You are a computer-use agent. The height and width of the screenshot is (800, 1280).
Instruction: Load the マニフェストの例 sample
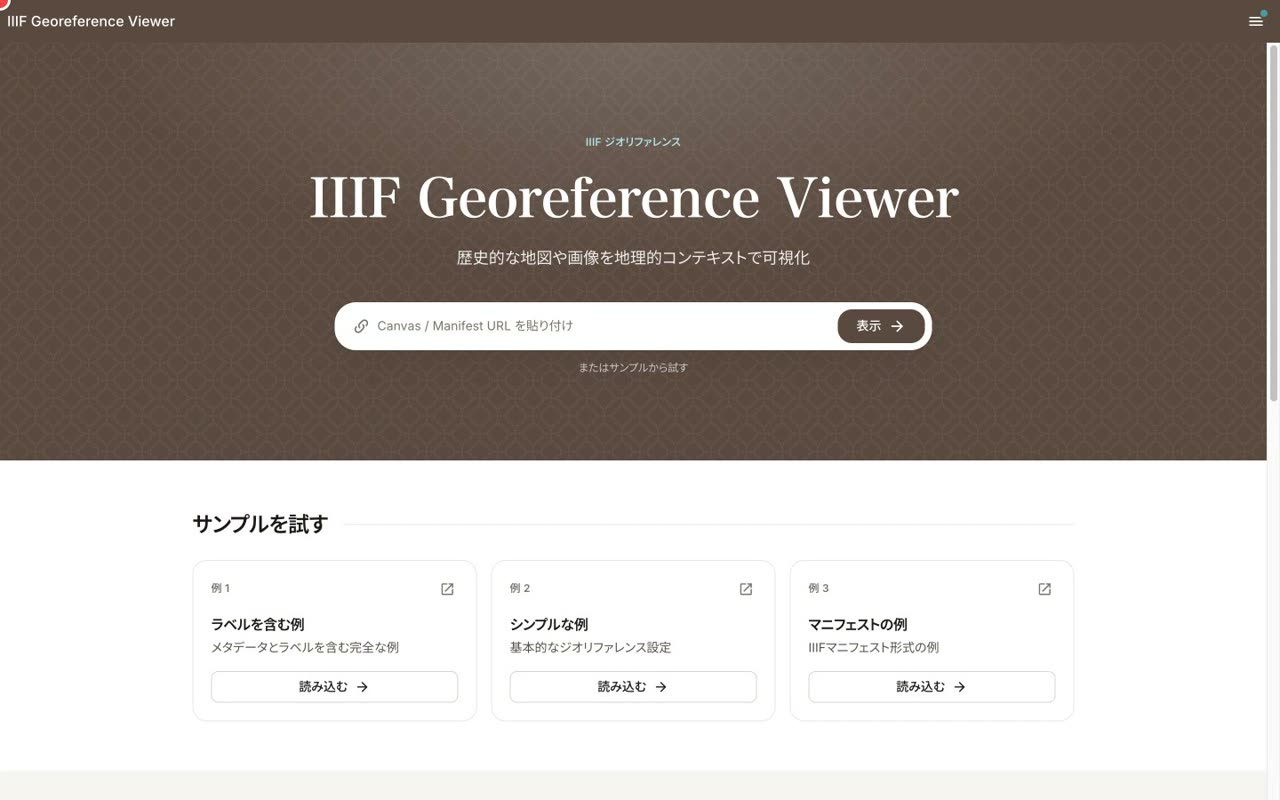pos(931,687)
